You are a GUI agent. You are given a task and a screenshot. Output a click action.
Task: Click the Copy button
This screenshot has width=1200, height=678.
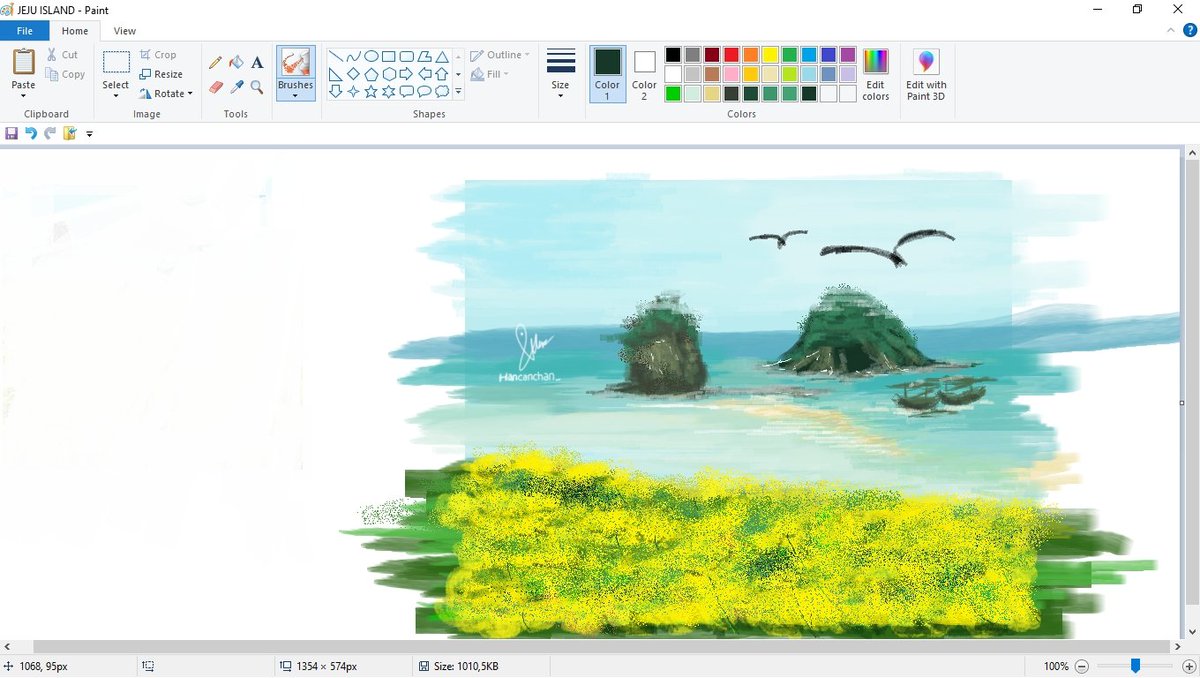tap(66, 74)
